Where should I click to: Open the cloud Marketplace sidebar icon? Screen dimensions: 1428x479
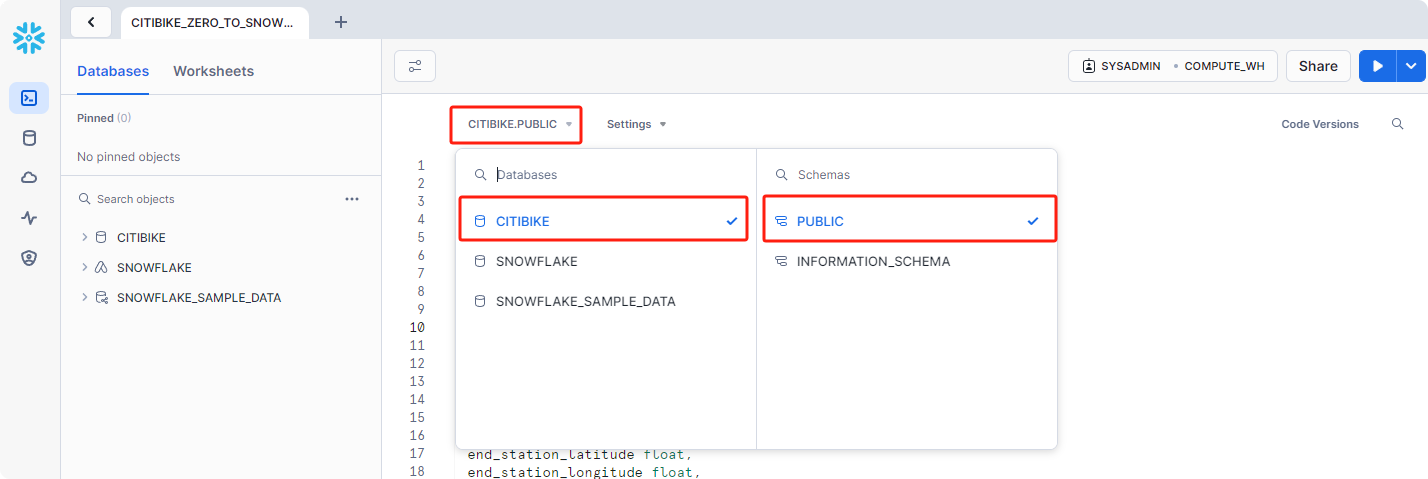[29, 178]
